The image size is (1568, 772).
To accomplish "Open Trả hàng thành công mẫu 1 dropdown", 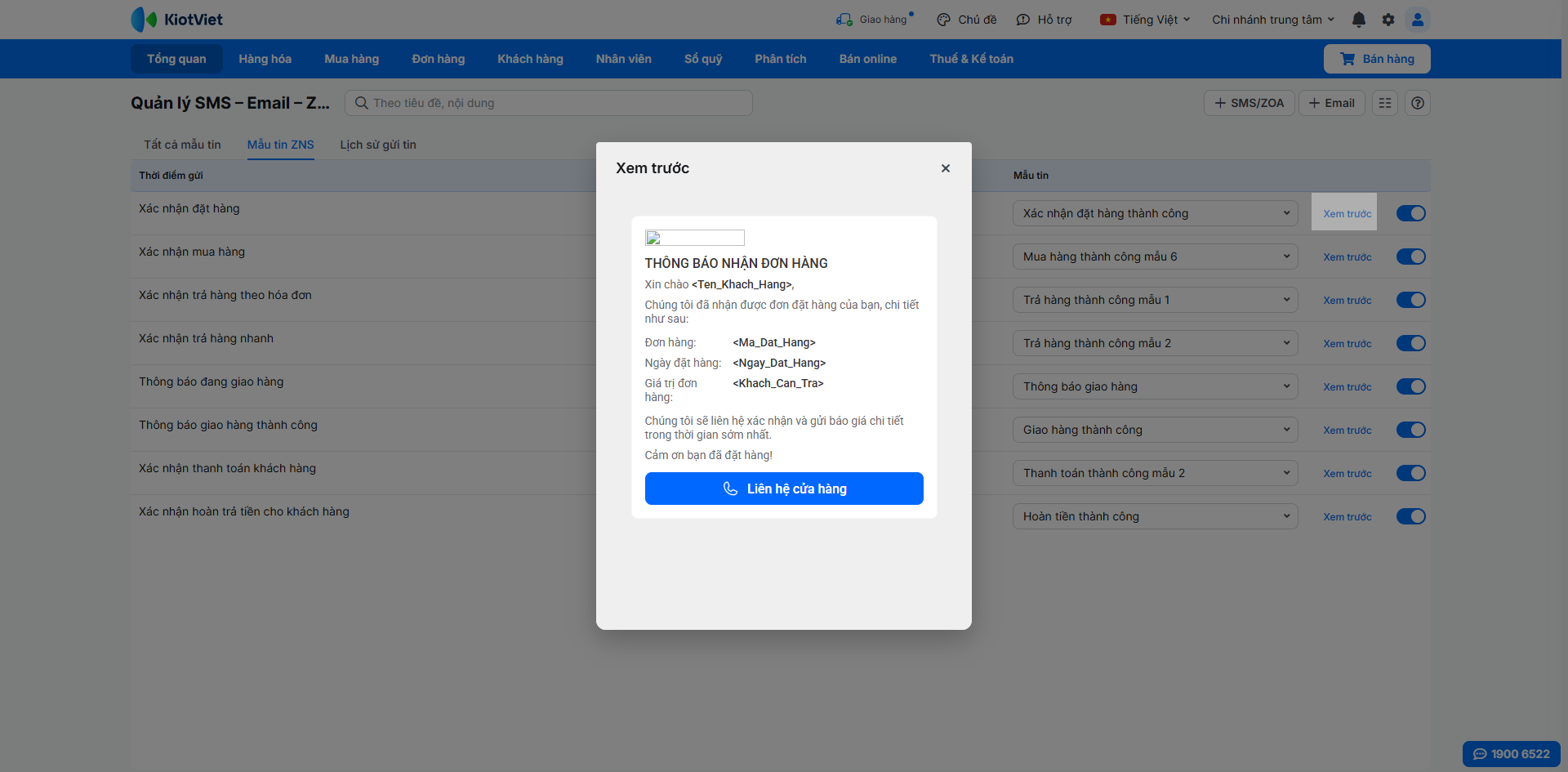I will tap(1156, 300).
